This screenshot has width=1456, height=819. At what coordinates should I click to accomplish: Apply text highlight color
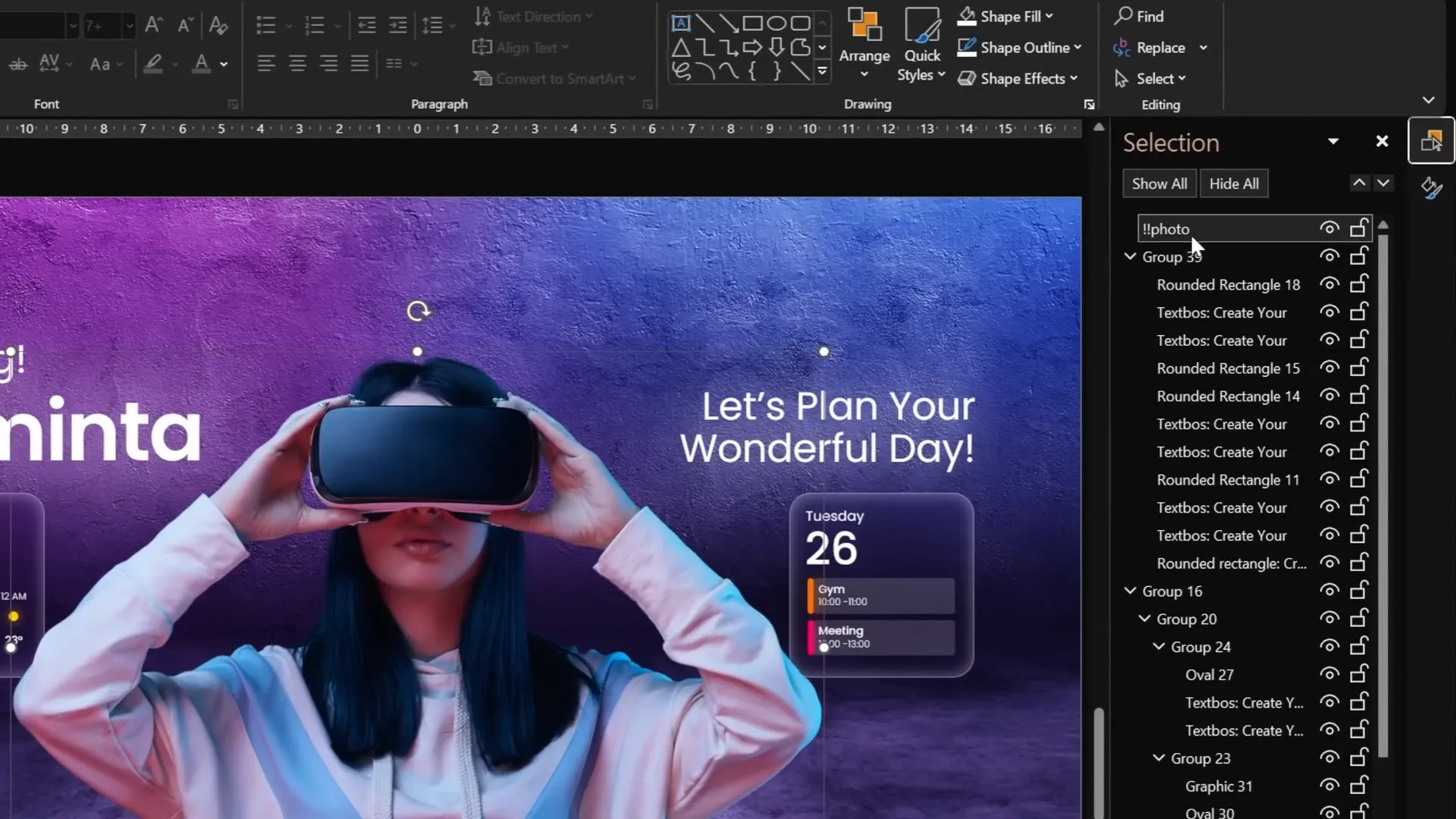pos(153,64)
